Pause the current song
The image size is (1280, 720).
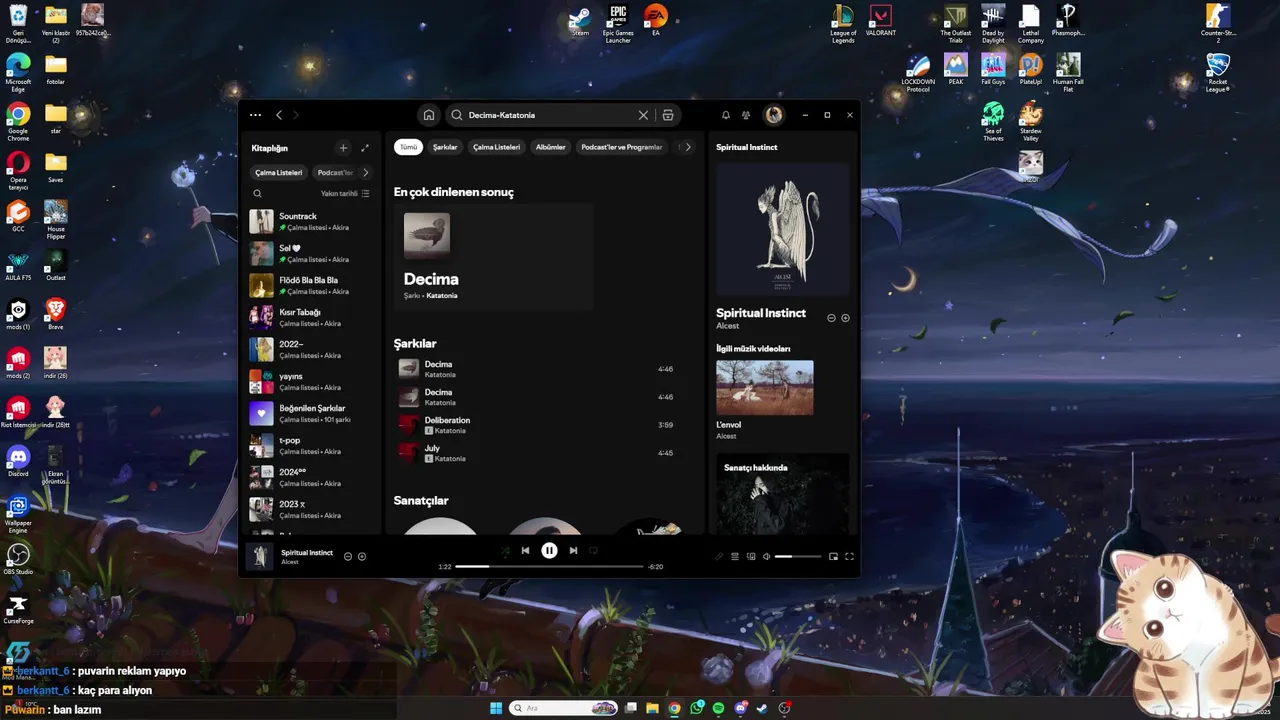coord(549,550)
